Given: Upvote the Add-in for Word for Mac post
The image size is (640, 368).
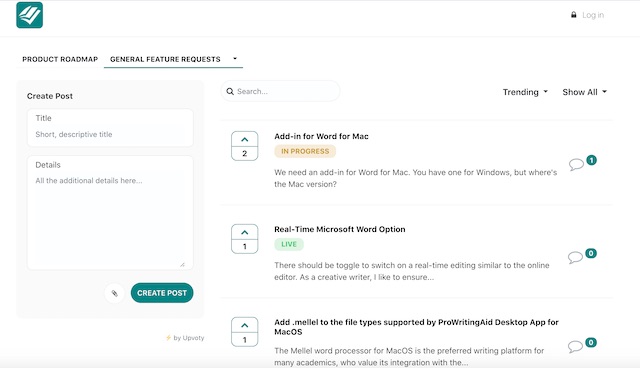Looking at the screenshot, I should (244, 140).
